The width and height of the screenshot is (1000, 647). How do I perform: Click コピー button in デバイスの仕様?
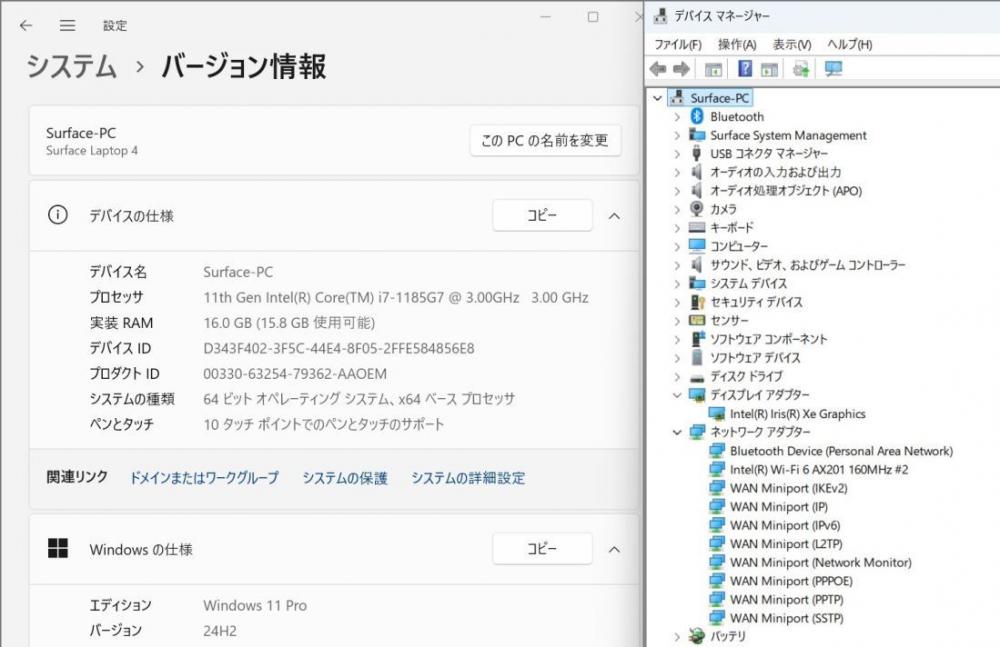pyautogui.click(x=542, y=215)
